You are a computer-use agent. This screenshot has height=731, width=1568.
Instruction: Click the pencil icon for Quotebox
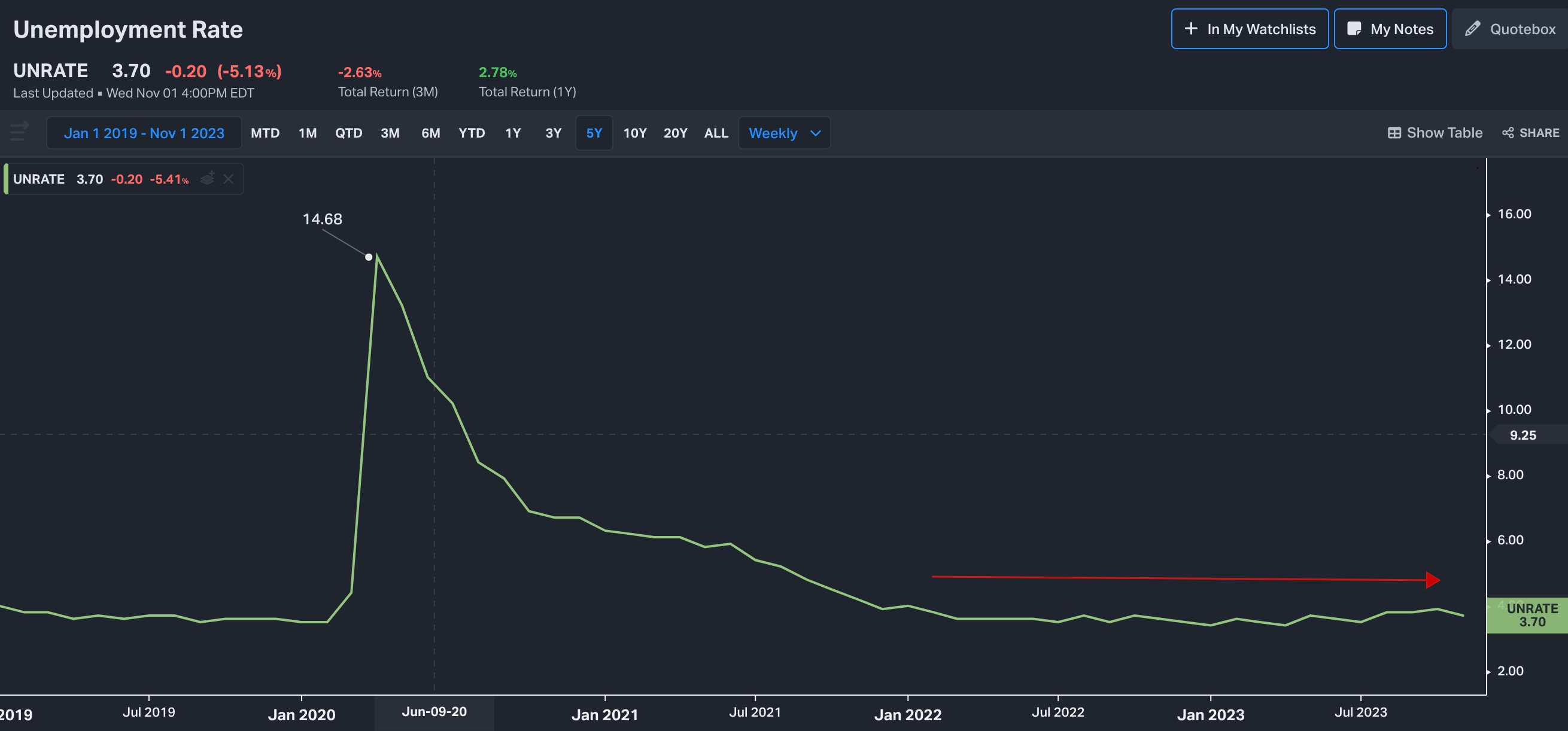point(1472,29)
